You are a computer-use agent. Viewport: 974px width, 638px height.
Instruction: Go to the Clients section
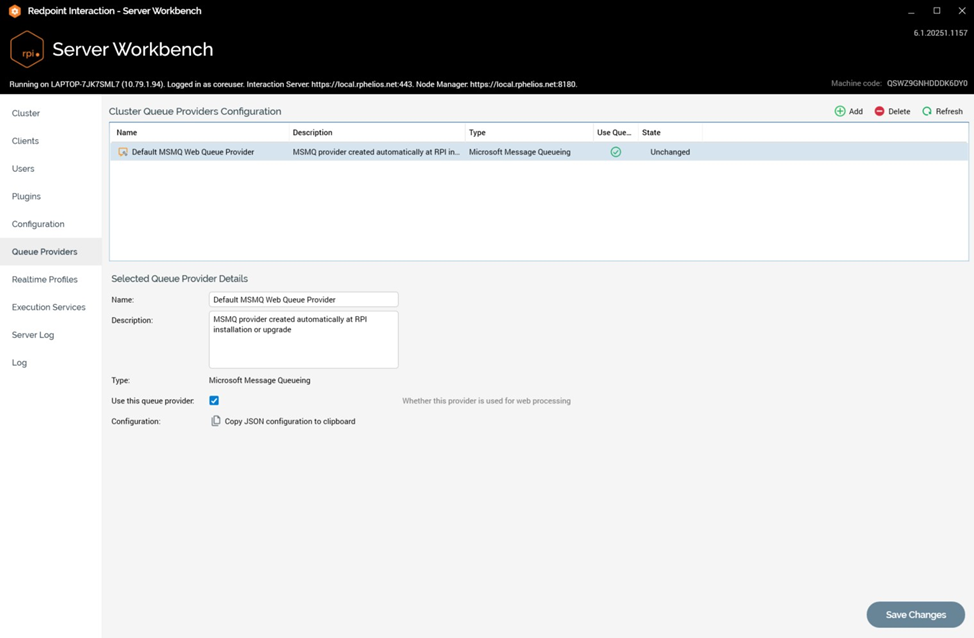[25, 141]
